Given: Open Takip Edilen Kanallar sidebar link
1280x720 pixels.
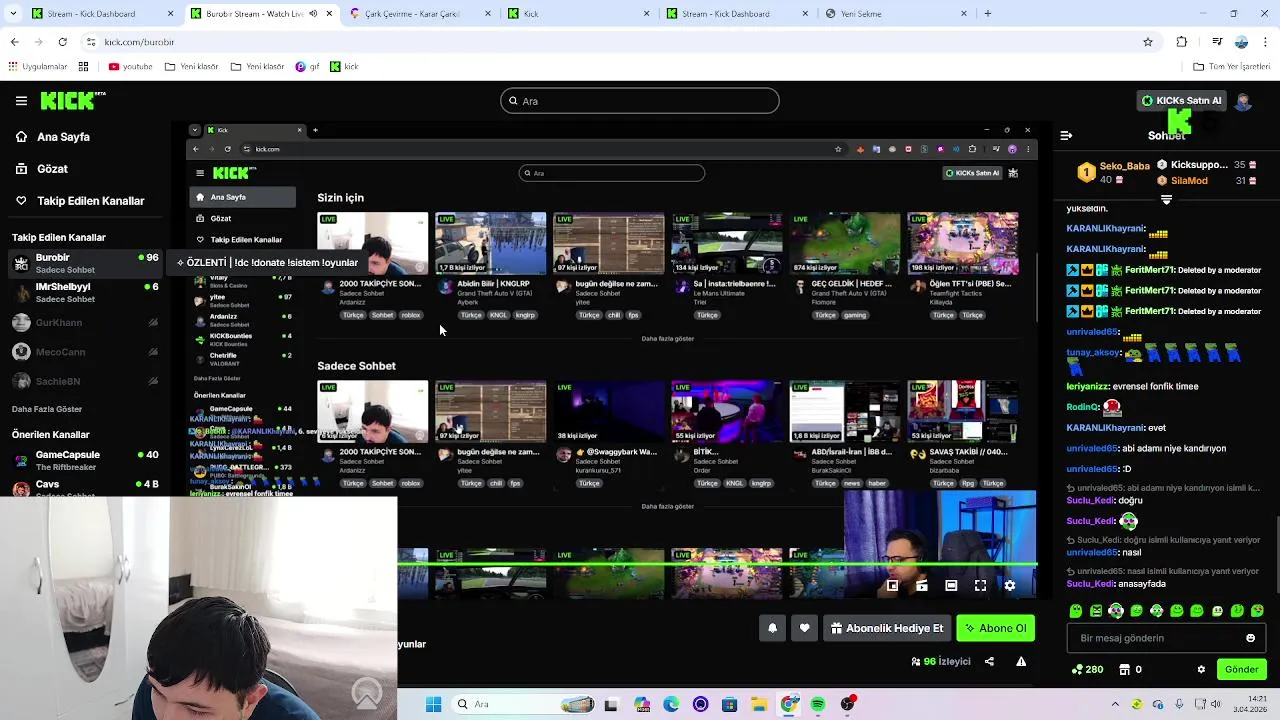Looking at the screenshot, I should click(x=90, y=201).
